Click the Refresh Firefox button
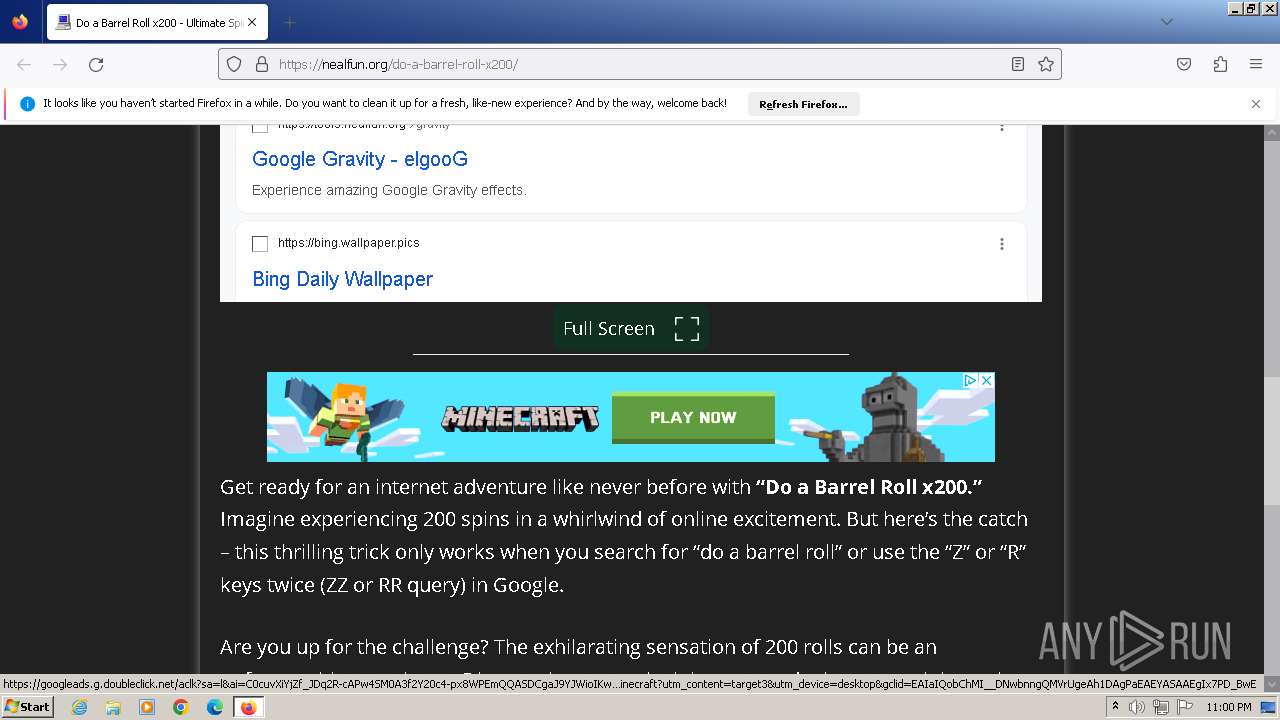This screenshot has width=1280, height=720. click(x=803, y=104)
